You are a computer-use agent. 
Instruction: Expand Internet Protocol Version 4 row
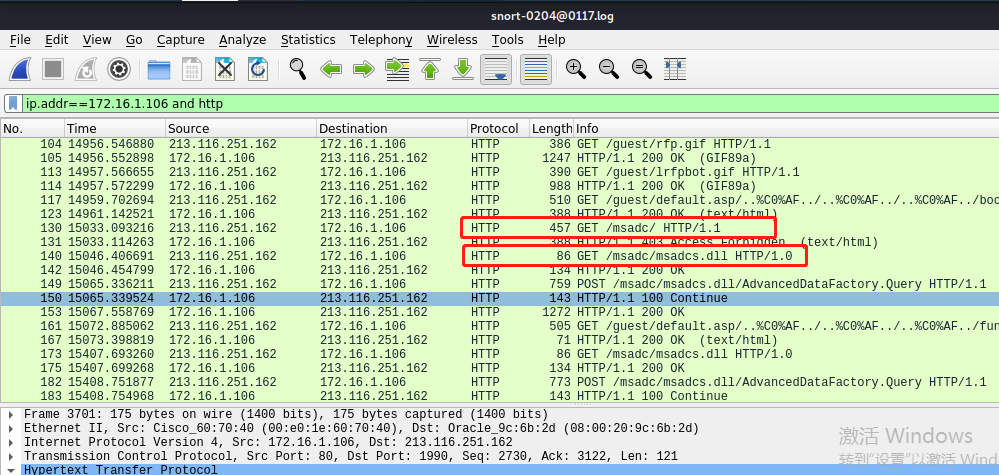point(11,442)
